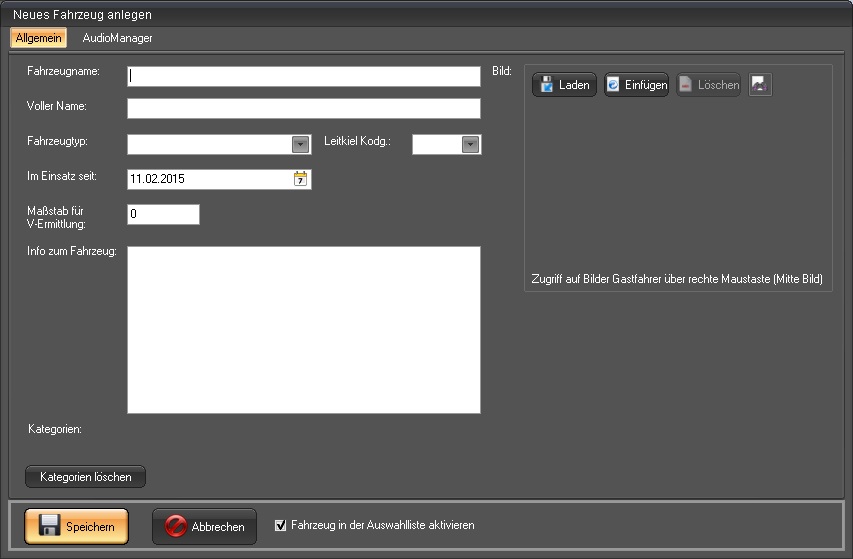Click into the Info zum Fahrzeug text area
Screen dimensions: 853x559
click(304, 330)
